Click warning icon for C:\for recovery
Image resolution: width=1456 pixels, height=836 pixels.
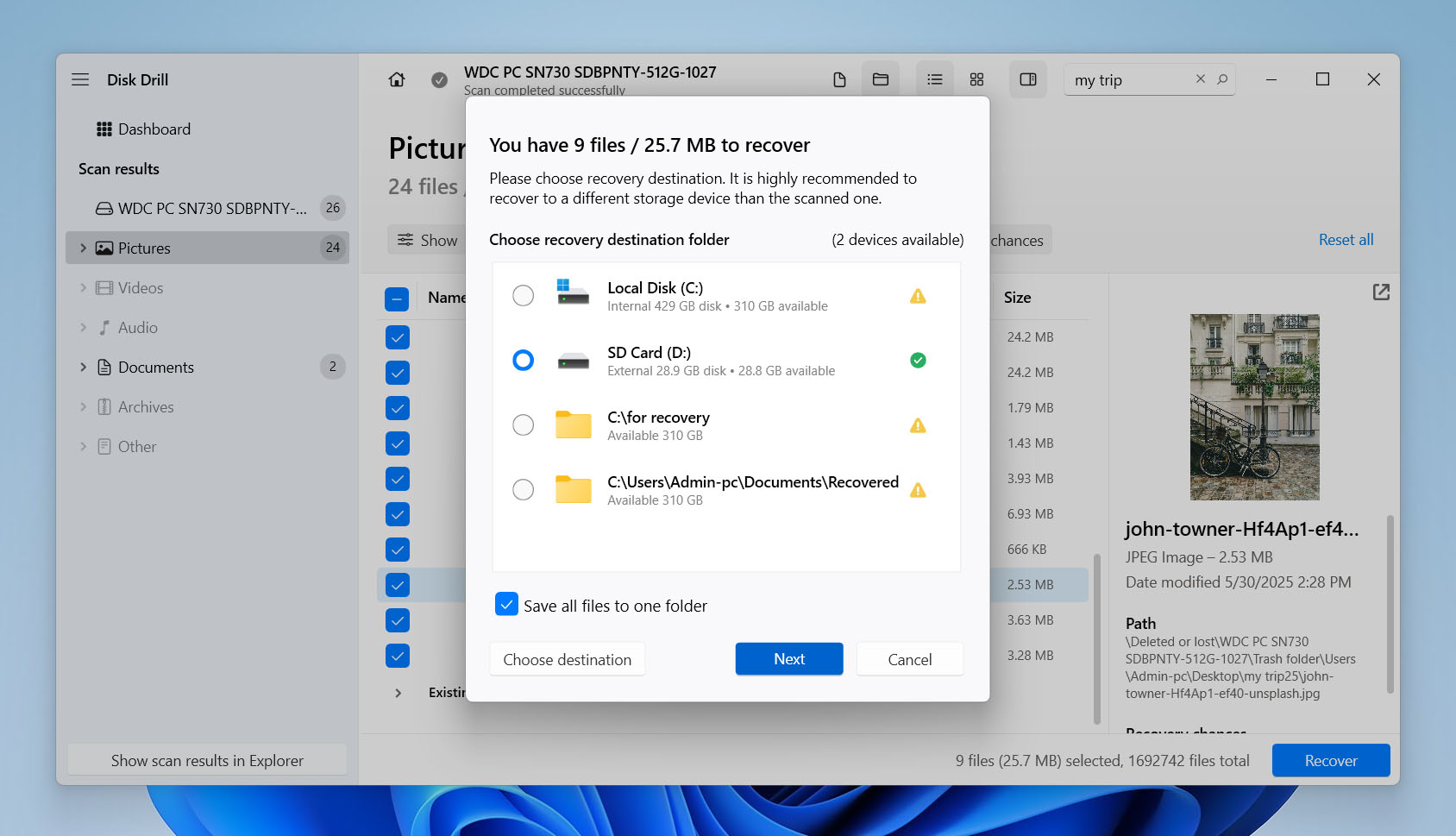[918, 425]
